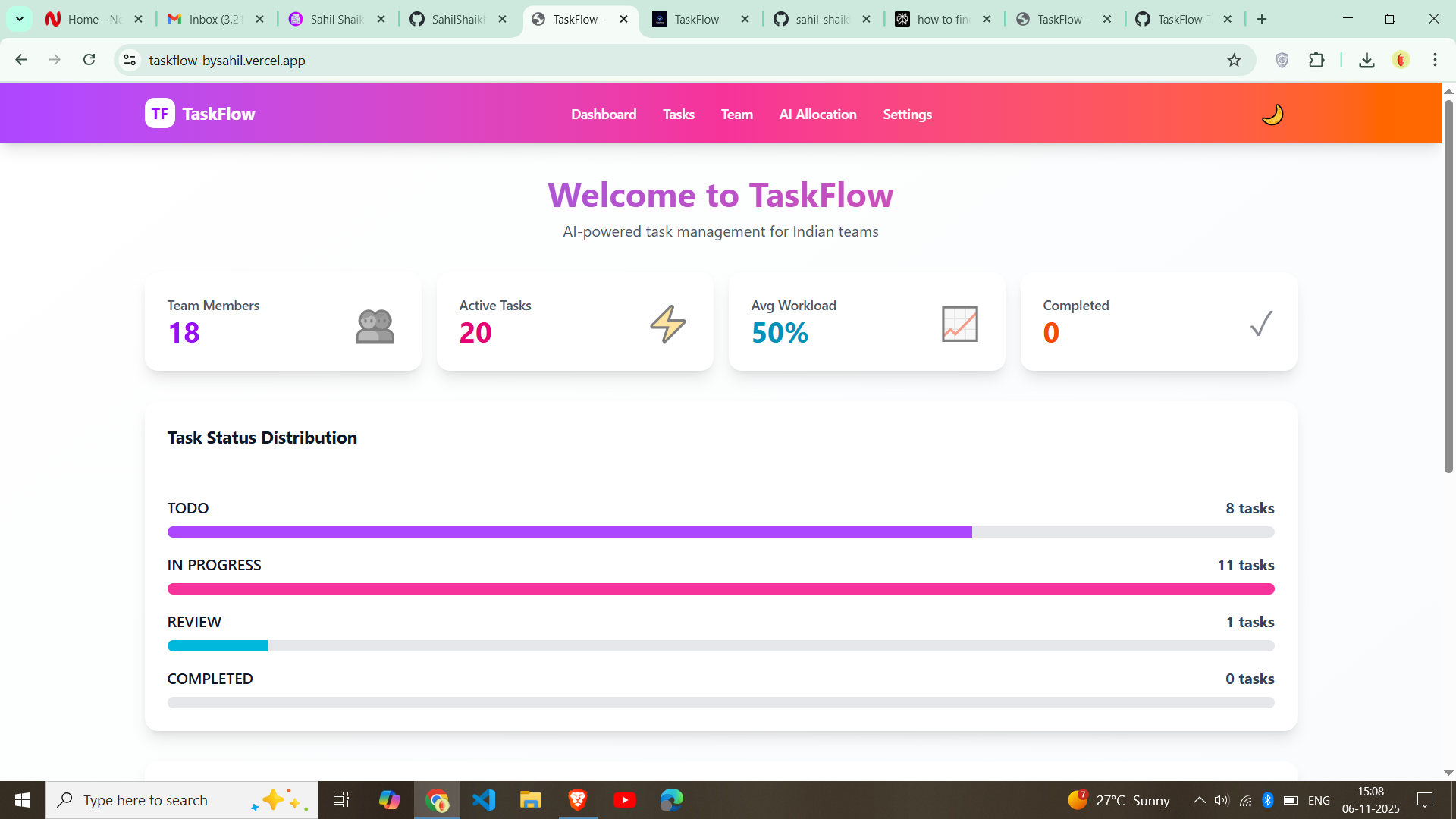Open the Team navigation link
The width and height of the screenshot is (1456, 819).
736,115
